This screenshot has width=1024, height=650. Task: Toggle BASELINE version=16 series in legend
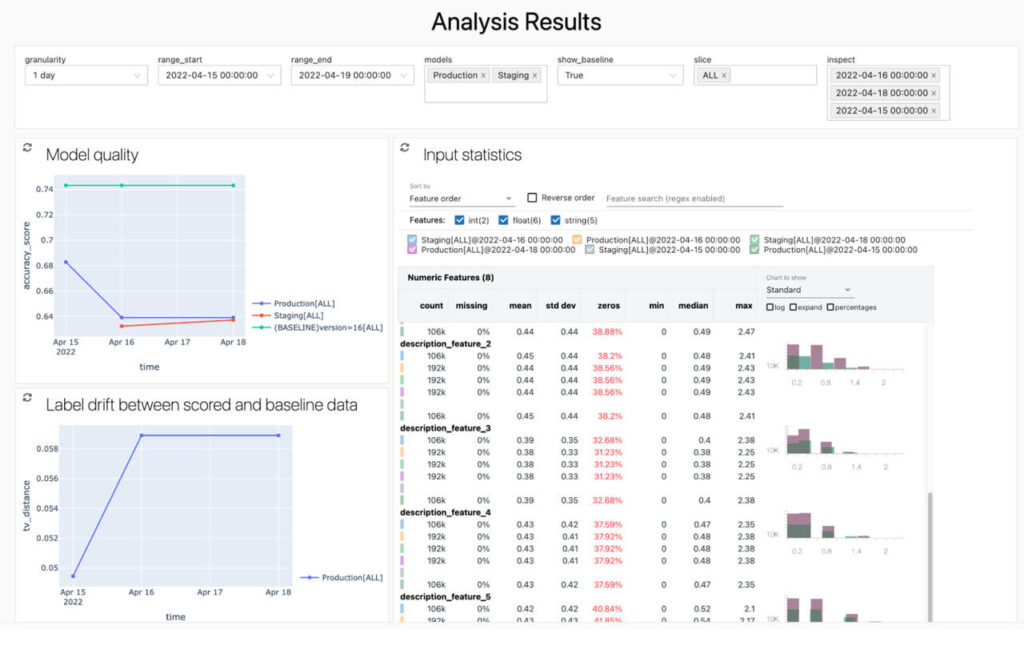pyautogui.click(x=318, y=327)
